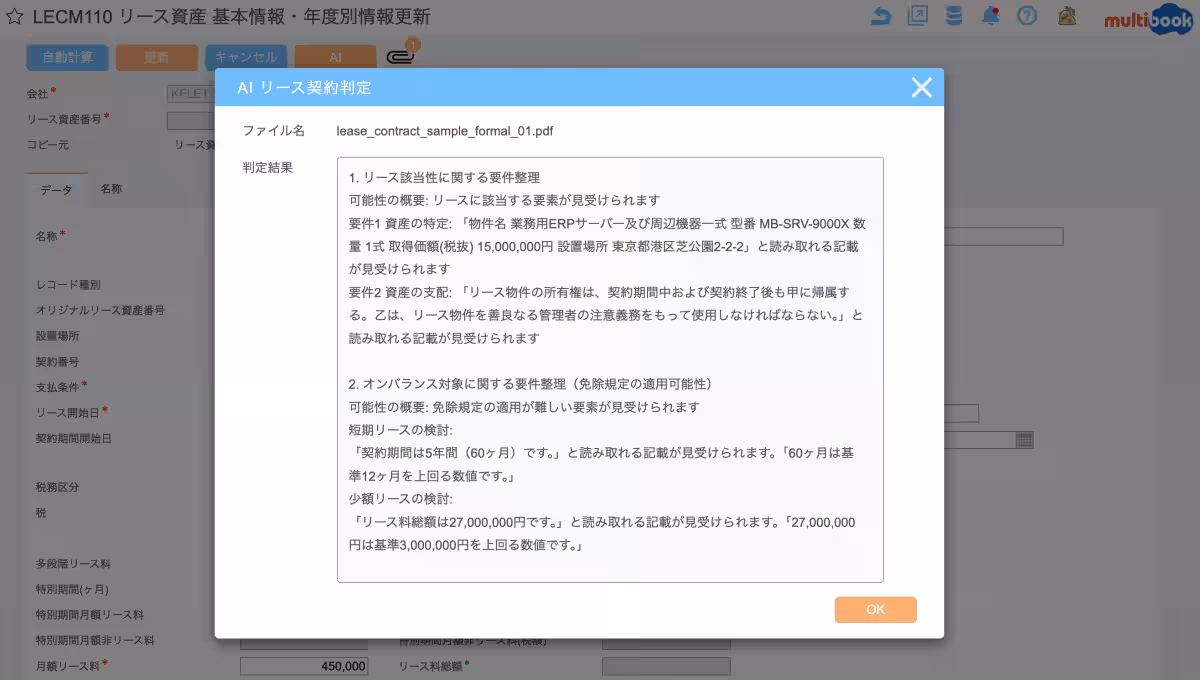Click the user settings icon beside the logo
The height and width of the screenshot is (680, 1200).
click(x=1068, y=17)
